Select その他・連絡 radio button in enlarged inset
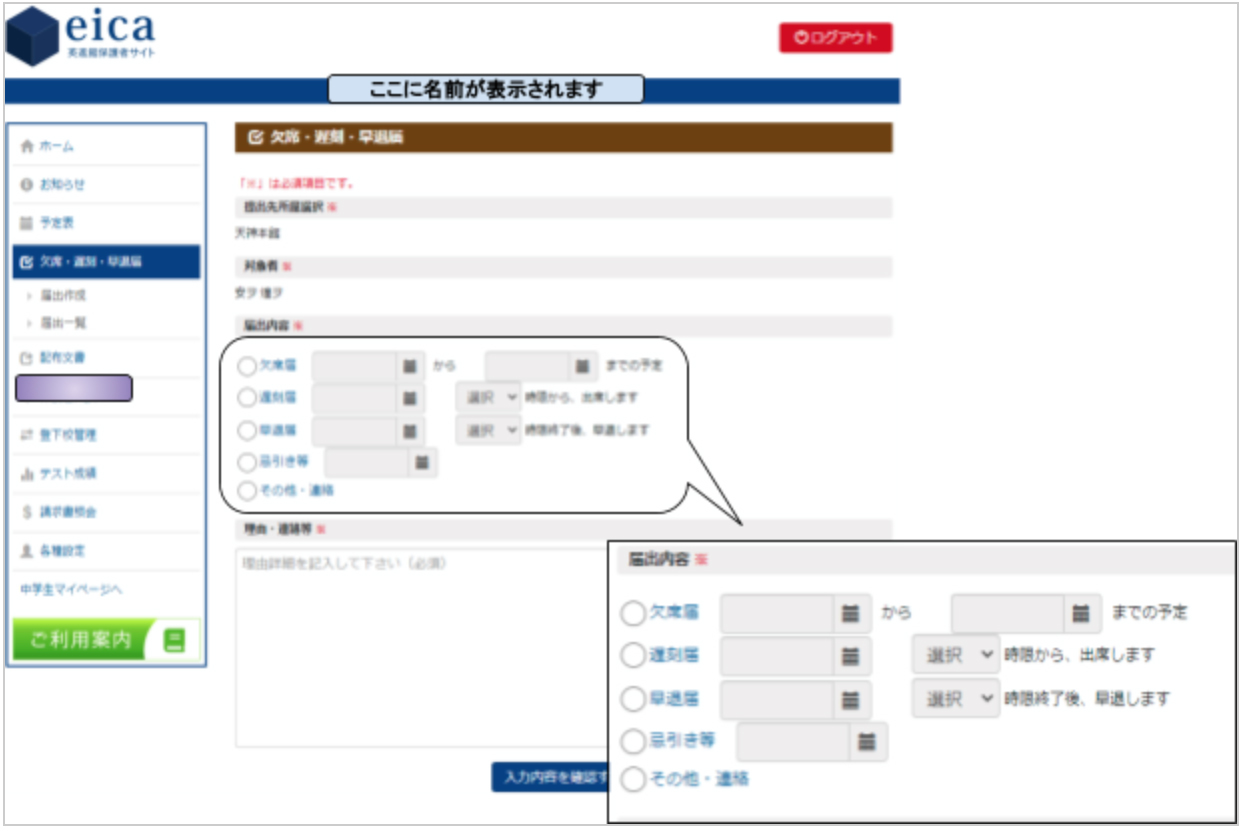This screenshot has height=831, width=1242. point(632,780)
